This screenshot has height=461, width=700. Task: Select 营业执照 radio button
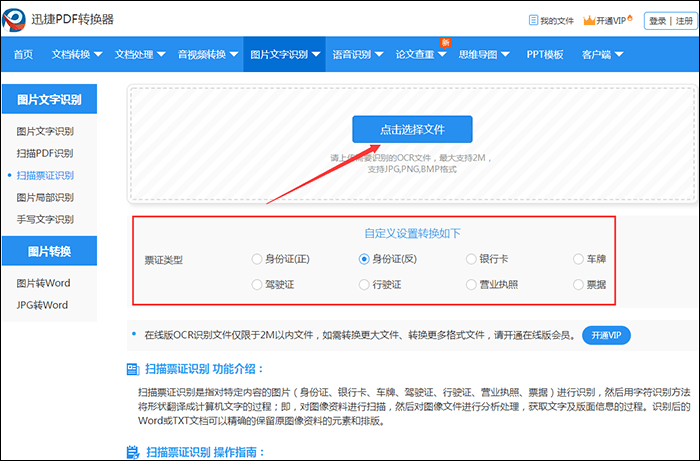[471, 284]
